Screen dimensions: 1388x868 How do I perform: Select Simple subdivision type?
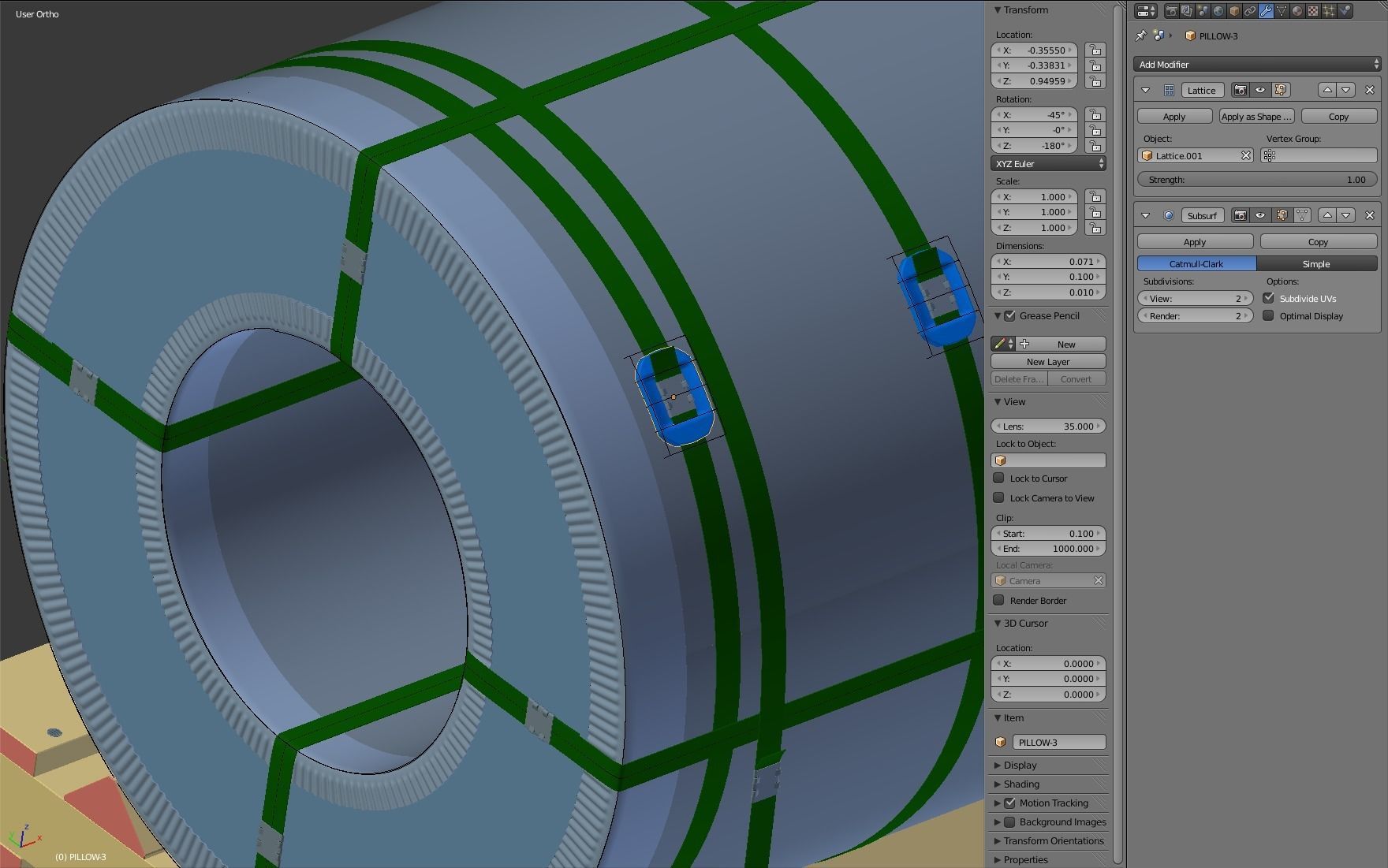point(1316,263)
